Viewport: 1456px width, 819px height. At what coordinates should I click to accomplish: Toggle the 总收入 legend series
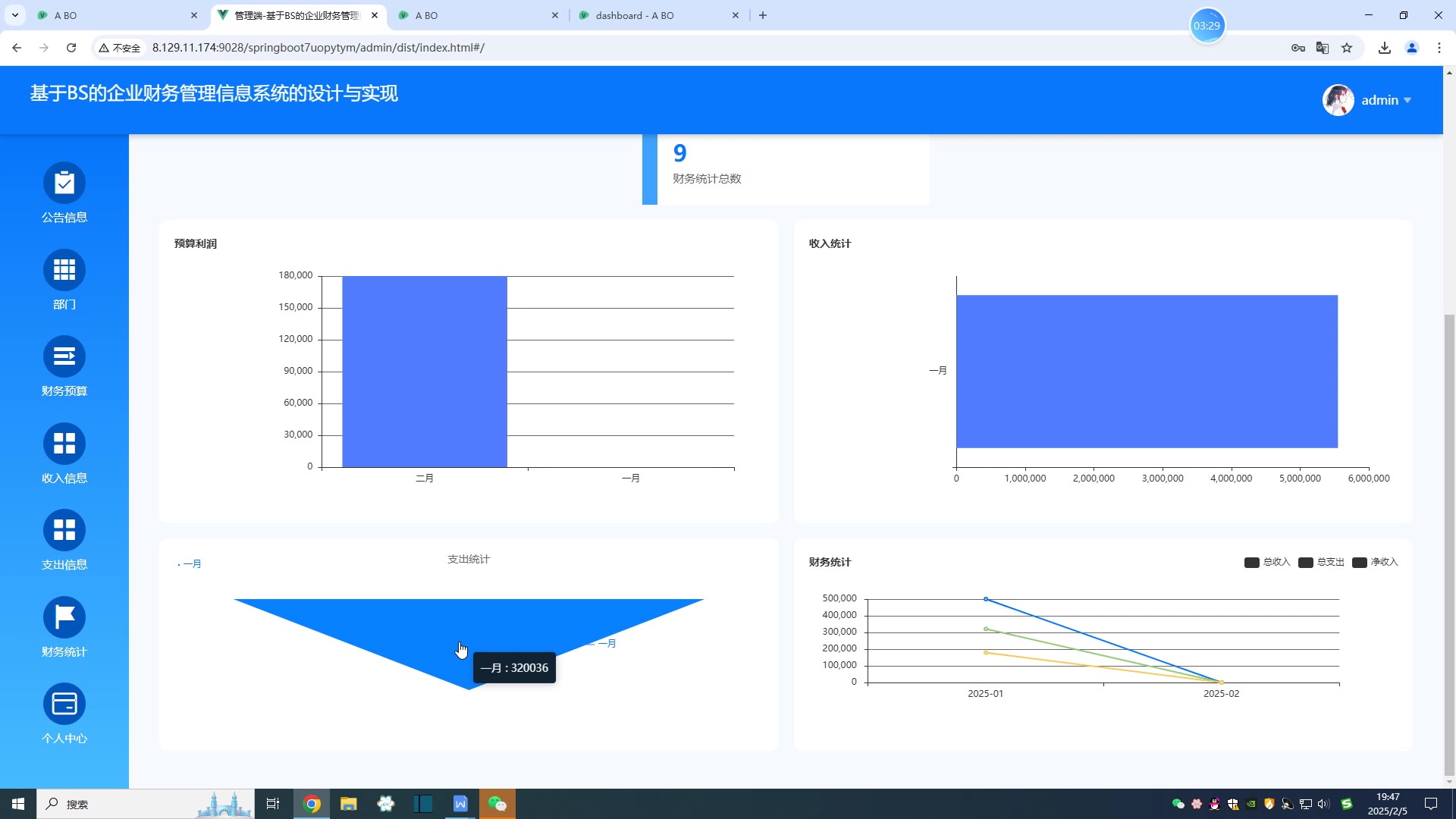click(x=1267, y=562)
